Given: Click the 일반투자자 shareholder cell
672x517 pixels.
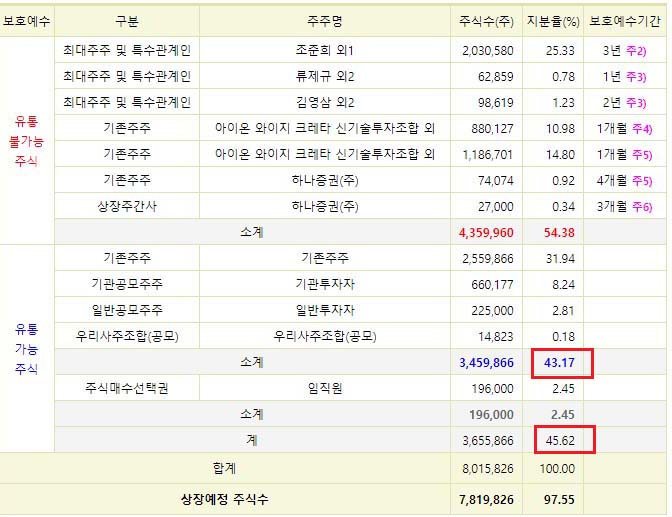Looking at the screenshot, I should (324, 310).
